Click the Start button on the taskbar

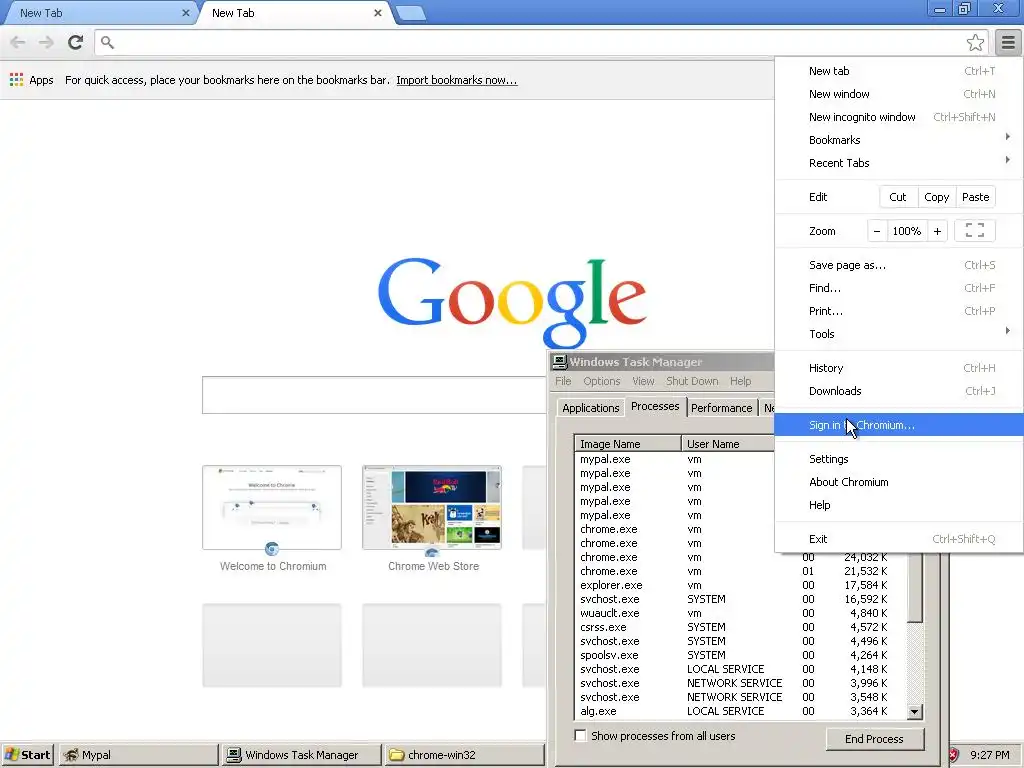pyautogui.click(x=27, y=755)
